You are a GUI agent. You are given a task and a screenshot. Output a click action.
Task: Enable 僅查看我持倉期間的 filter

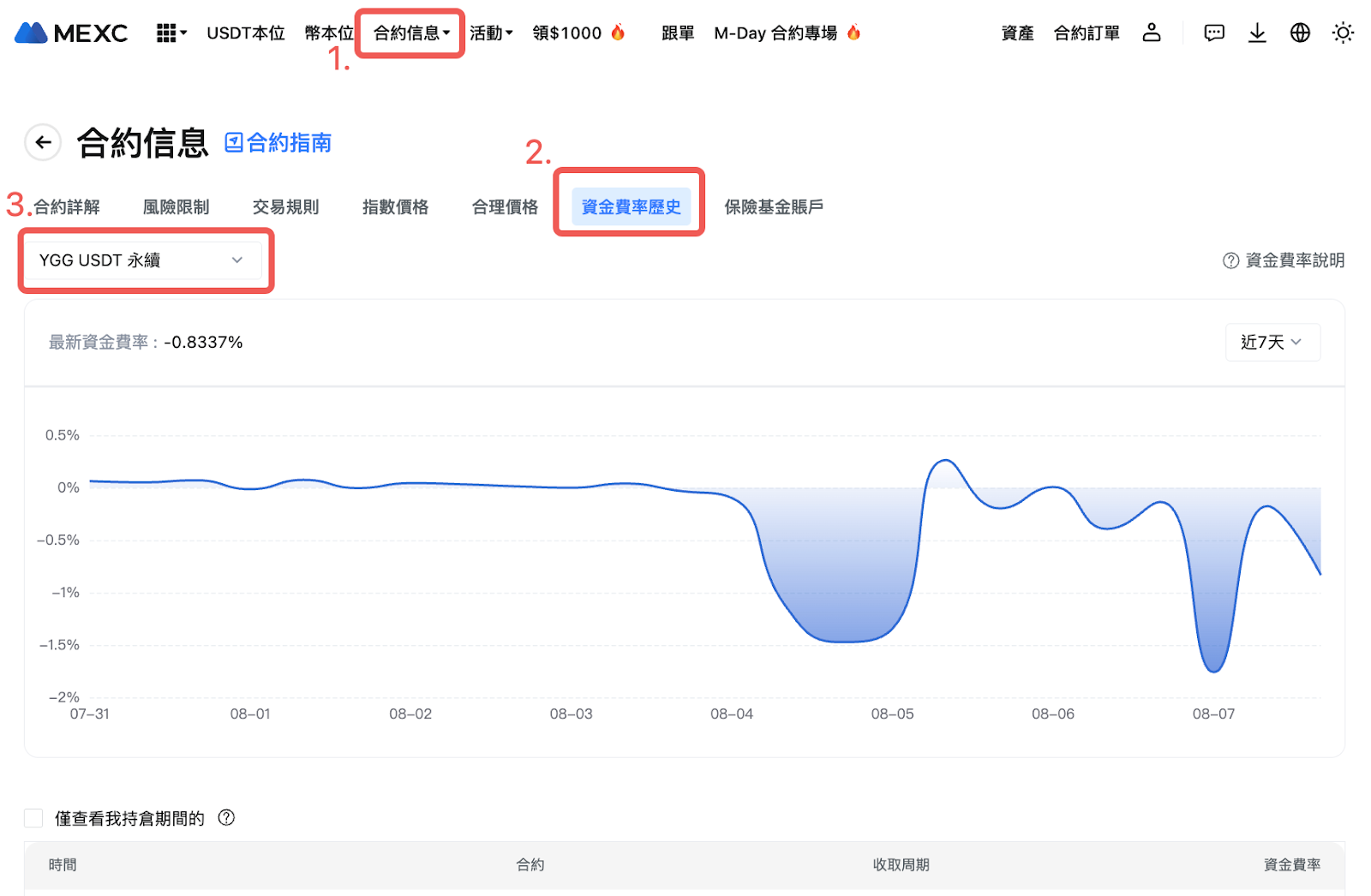tap(33, 818)
